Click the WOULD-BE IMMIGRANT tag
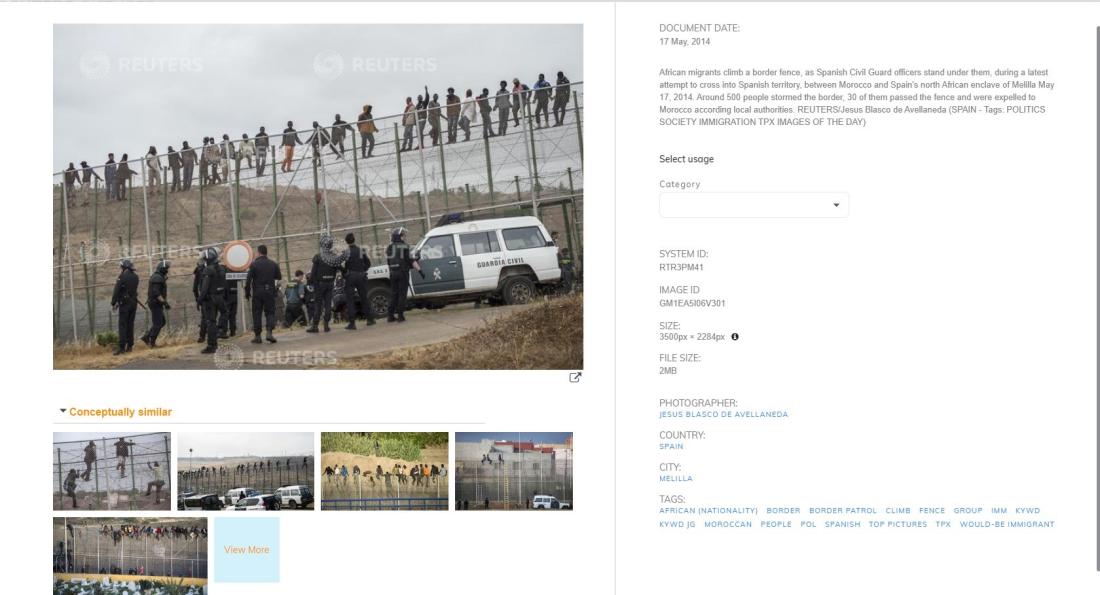Image resolution: width=1100 pixels, height=595 pixels. tap(1007, 524)
